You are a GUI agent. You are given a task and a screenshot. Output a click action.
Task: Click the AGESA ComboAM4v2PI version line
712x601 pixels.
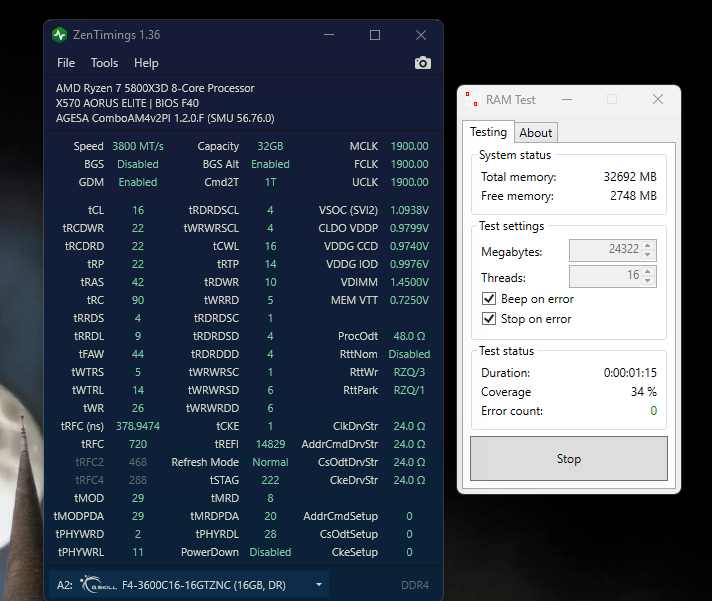pyautogui.click(x=165, y=118)
